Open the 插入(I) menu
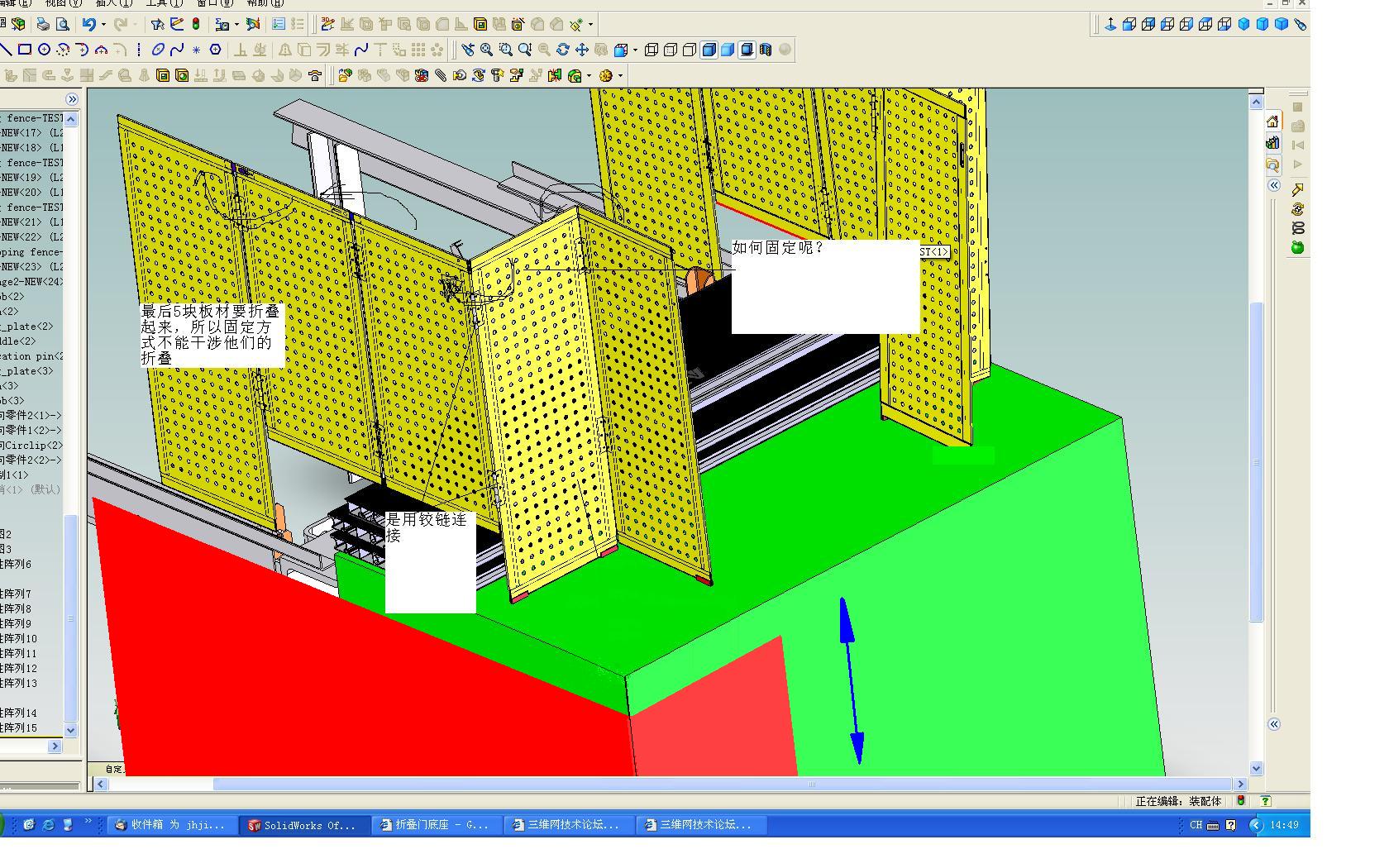Viewport: 1389px width, 868px height. tap(113, 3)
